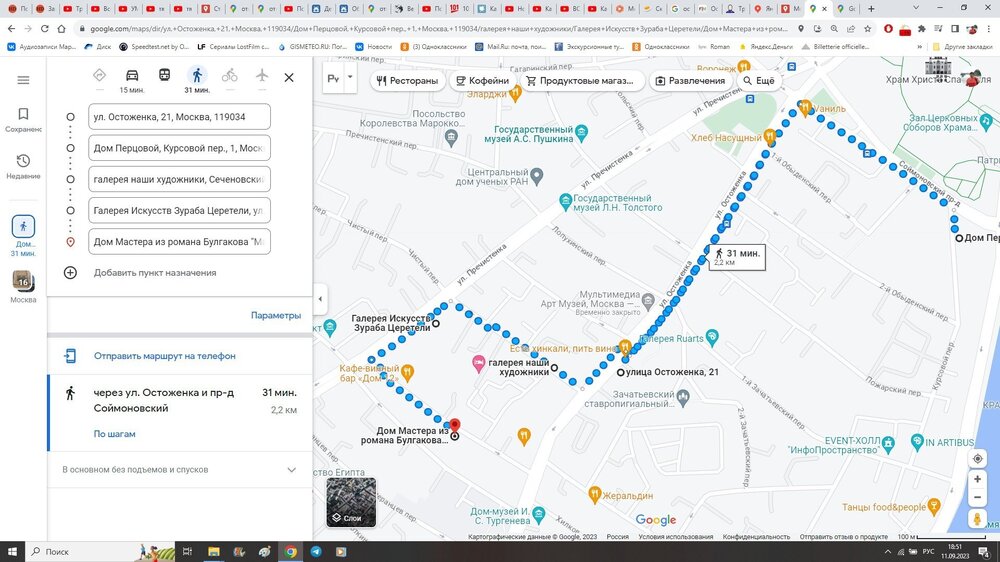Open Telegram from taskbar

point(316,552)
